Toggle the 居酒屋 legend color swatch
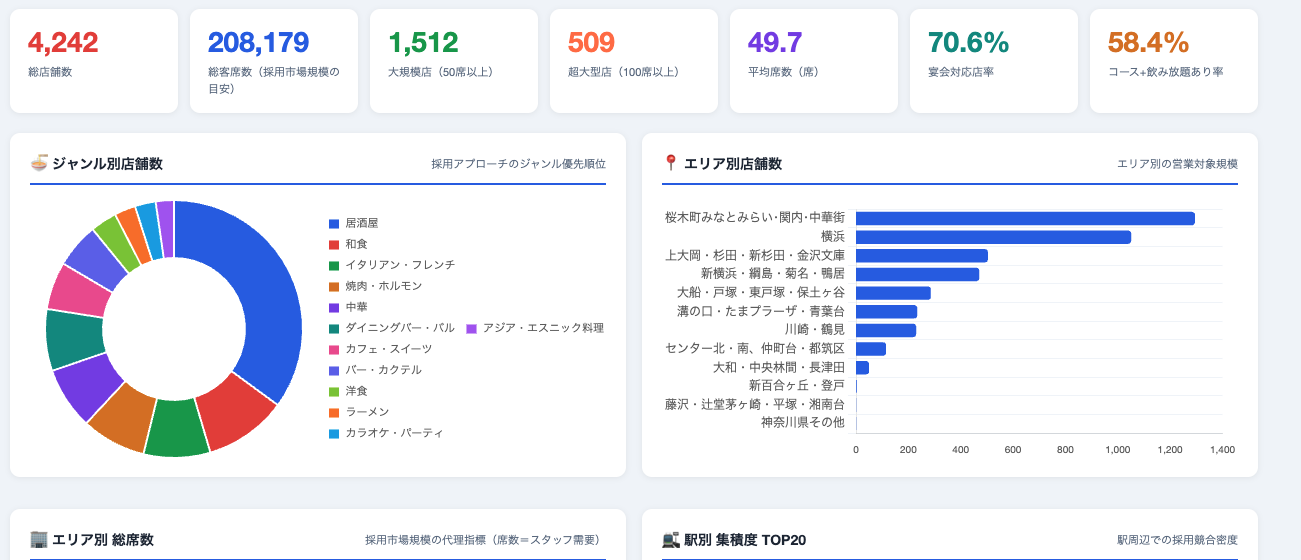Viewport: 1301px width, 560px height. [x=334, y=223]
